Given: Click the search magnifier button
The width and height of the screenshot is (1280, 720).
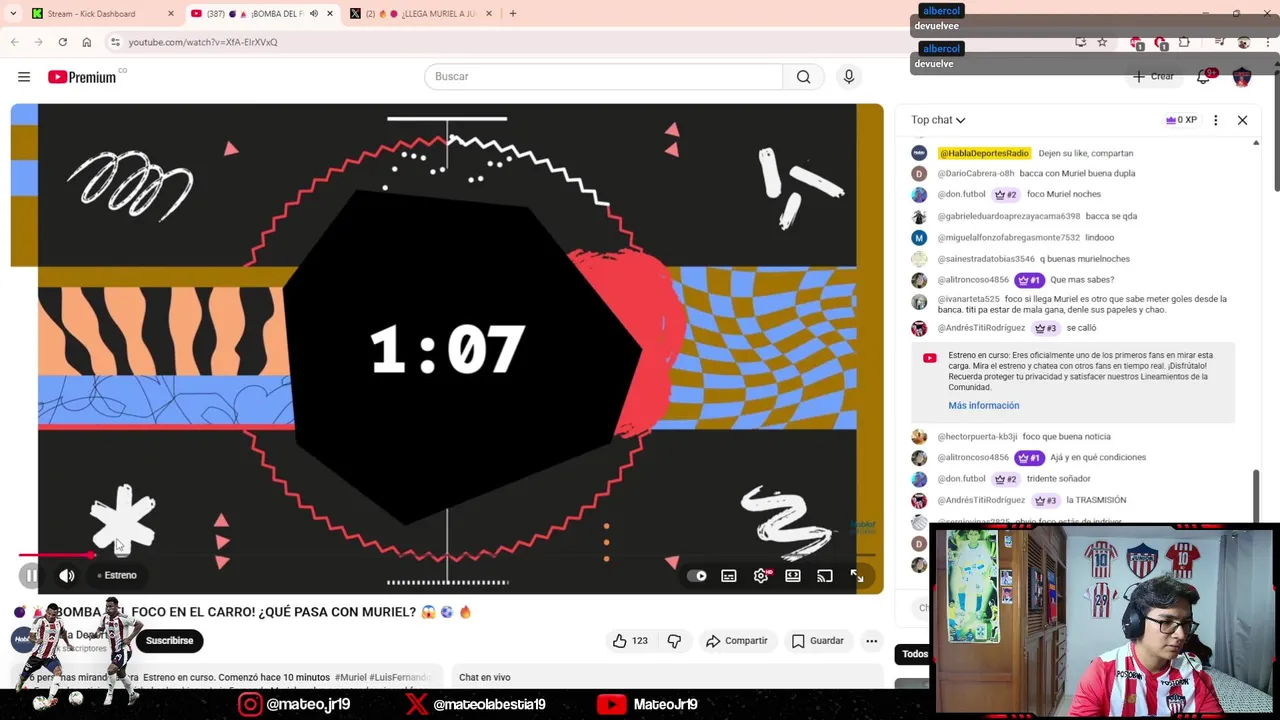Looking at the screenshot, I should coord(803,77).
